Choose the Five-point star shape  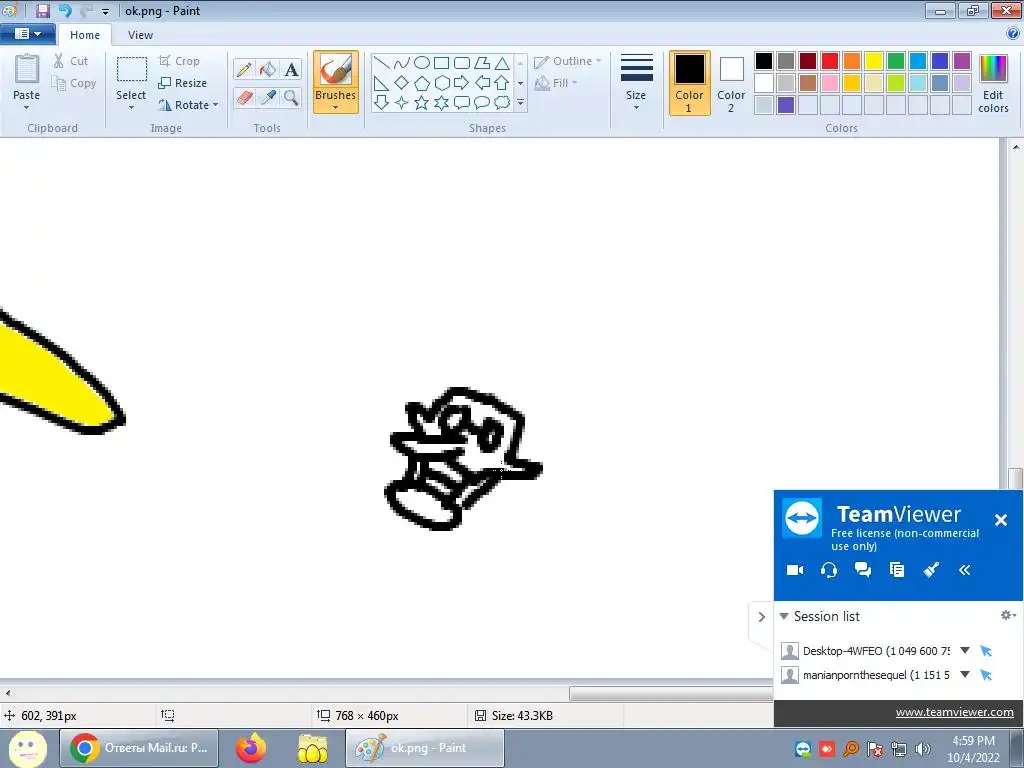pyautogui.click(x=422, y=103)
